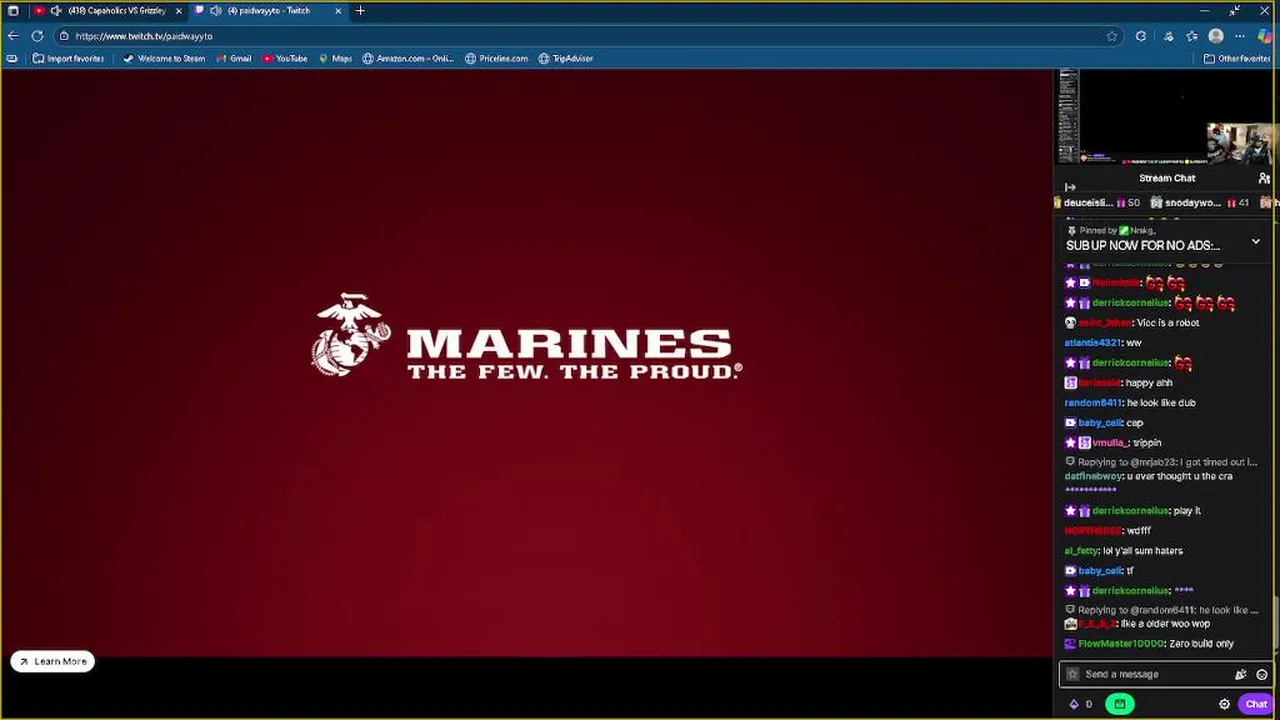Click username al_fetty in chat
1280x720 pixels.
point(1081,551)
